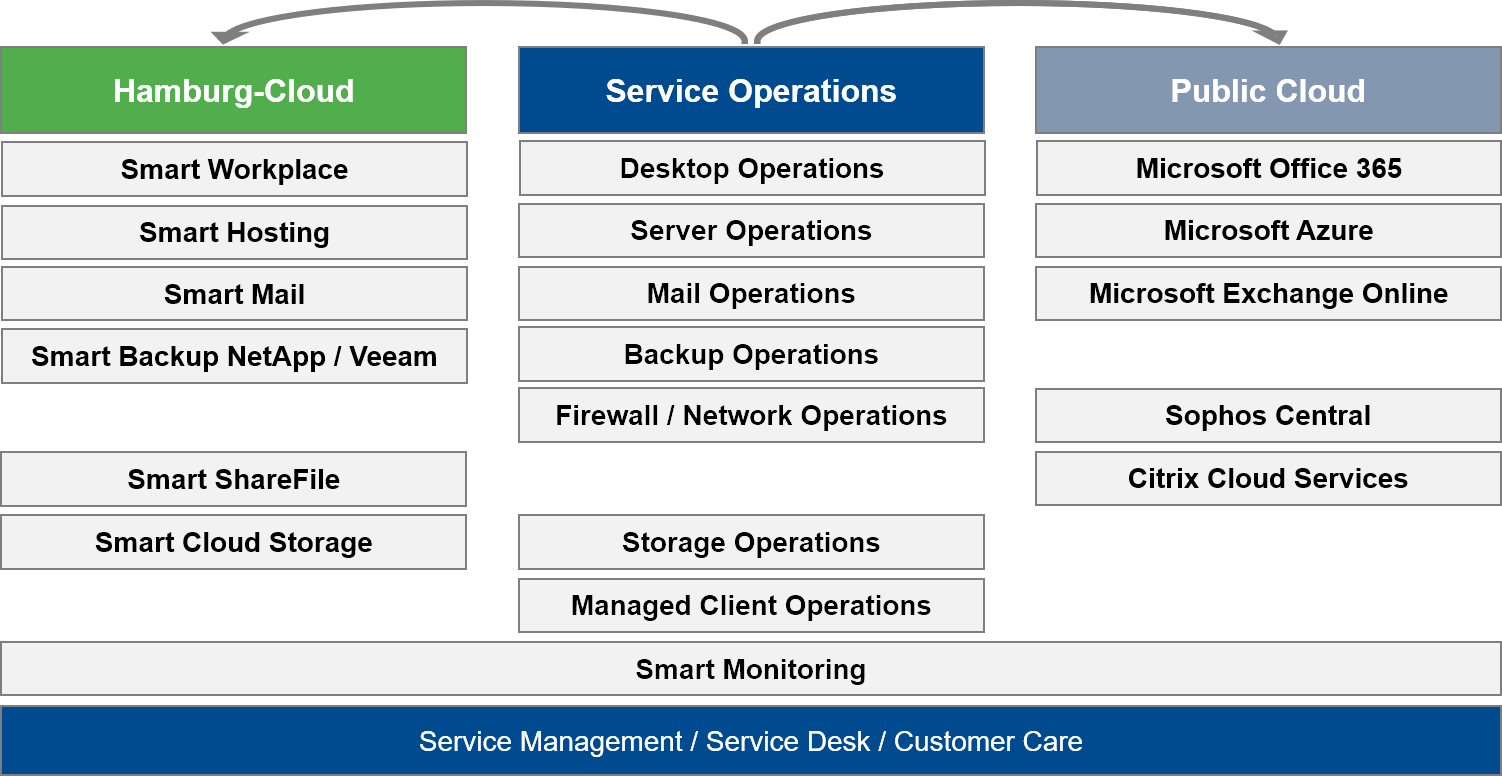Click the Smart Workplace box
Viewport: 1502px width, 776px height.
pyautogui.click(x=234, y=169)
